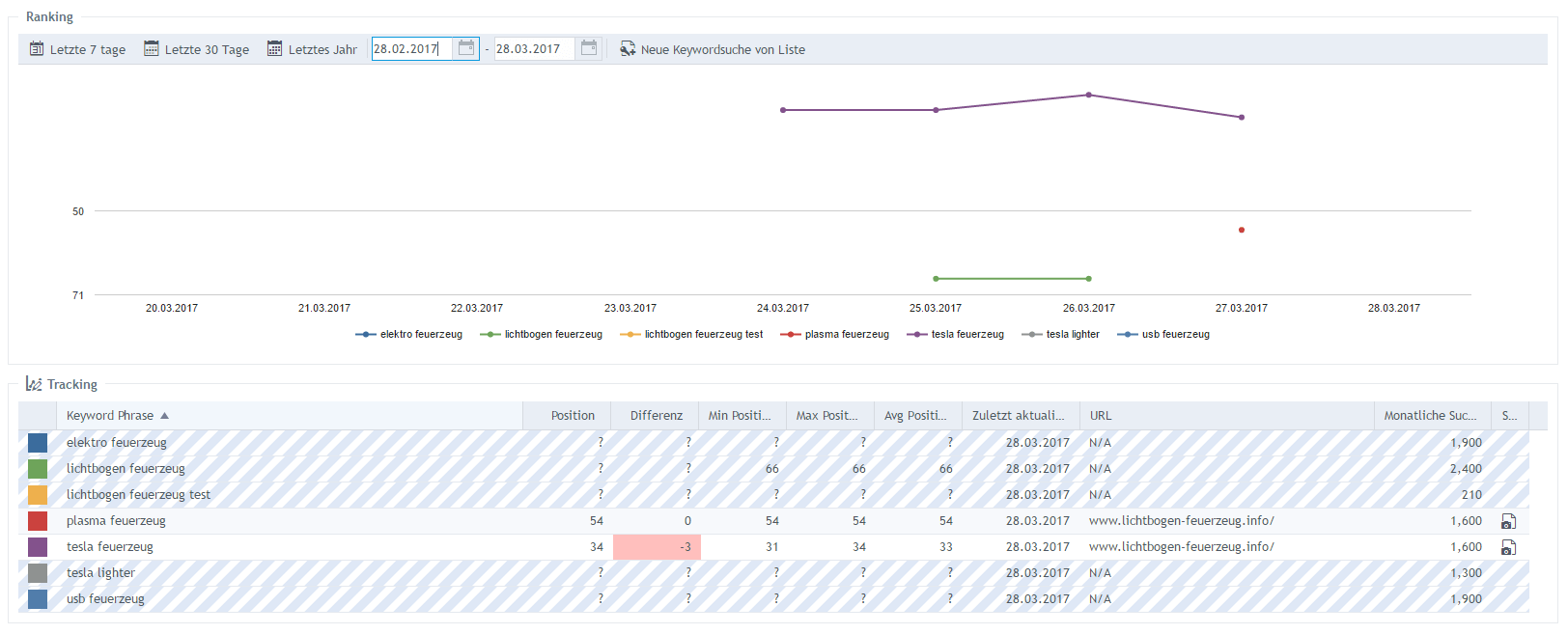
Task: Open lichtbogen-feuerzeug.info URL in tesla row
Action: click(x=1181, y=547)
